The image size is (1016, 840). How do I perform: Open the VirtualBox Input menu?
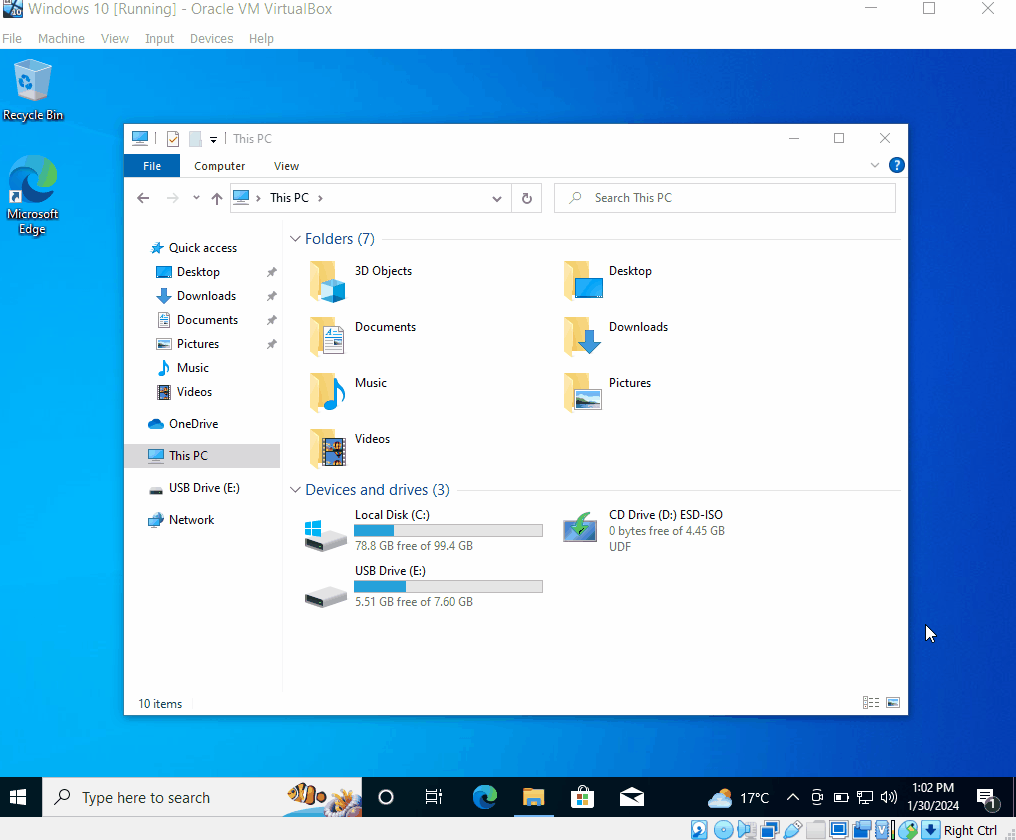pyautogui.click(x=159, y=38)
